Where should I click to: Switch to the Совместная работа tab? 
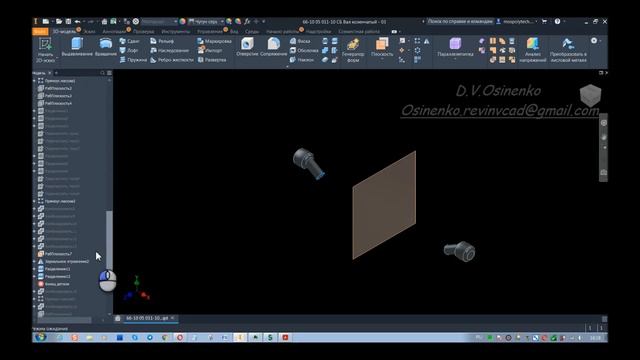(359, 31)
